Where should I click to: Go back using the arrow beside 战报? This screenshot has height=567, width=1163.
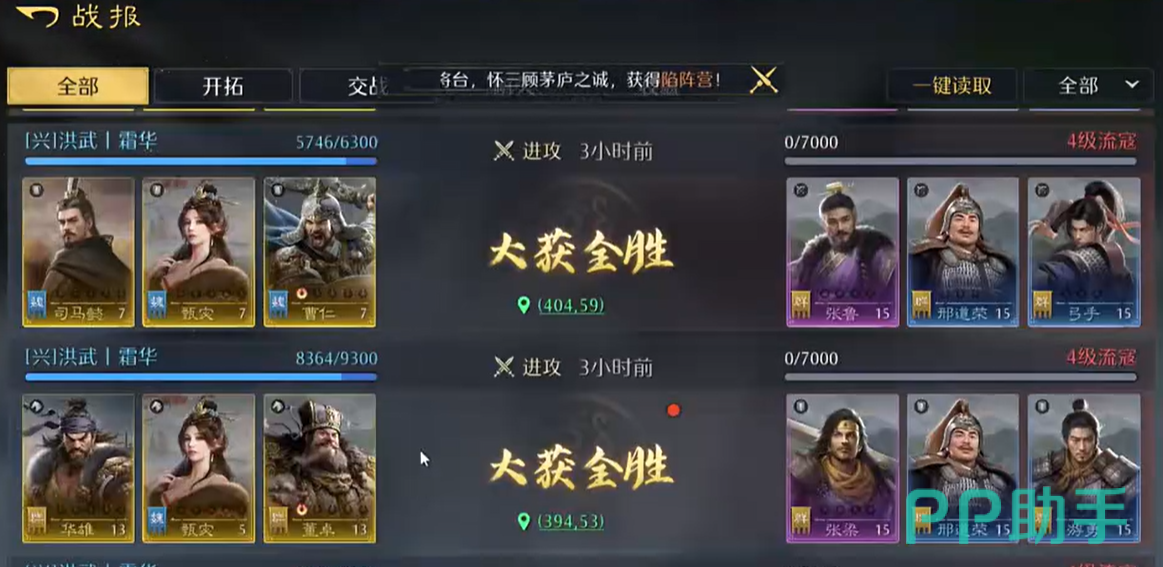[x=37, y=16]
